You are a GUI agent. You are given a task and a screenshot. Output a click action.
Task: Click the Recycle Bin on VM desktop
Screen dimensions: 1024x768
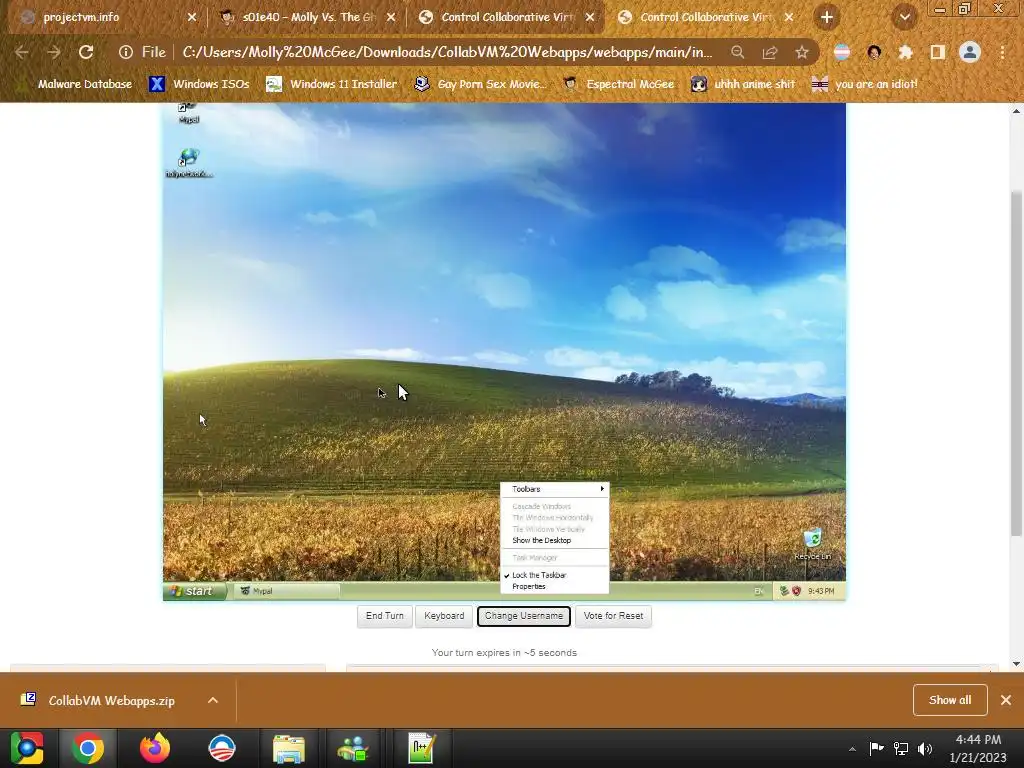coord(812,543)
